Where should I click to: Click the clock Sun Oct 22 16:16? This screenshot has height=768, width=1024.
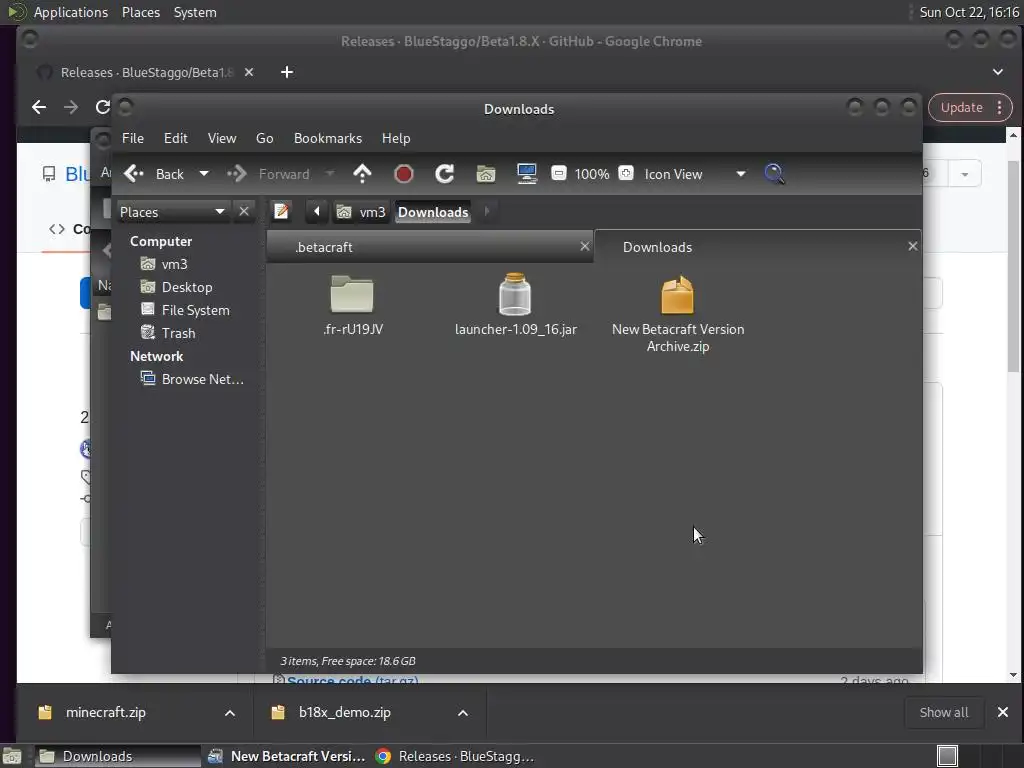click(x=969, y=12)
